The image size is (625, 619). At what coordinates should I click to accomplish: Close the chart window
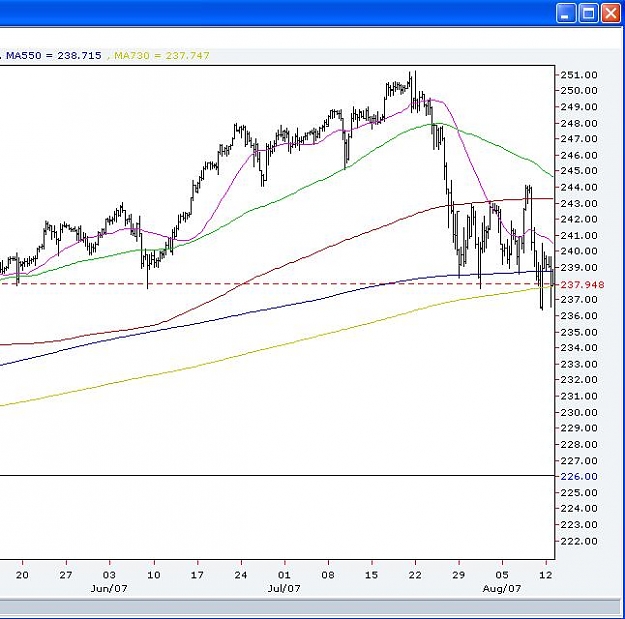611,13
